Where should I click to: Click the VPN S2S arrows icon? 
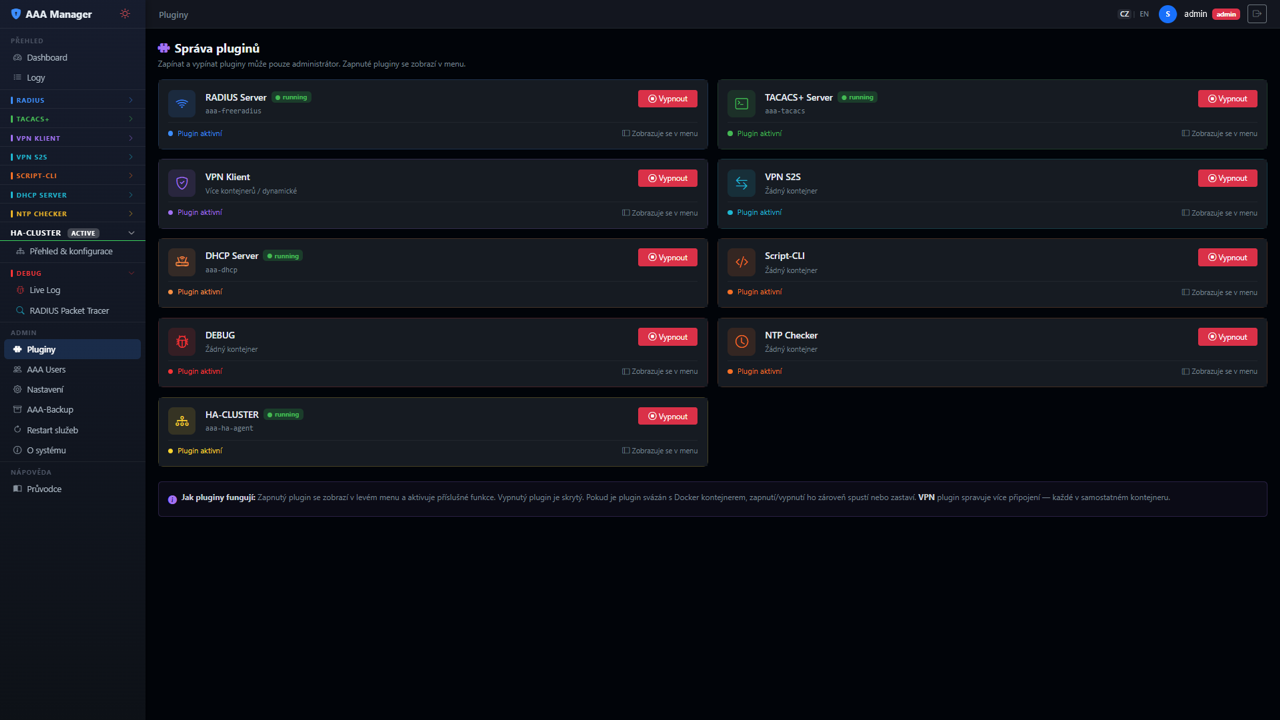coord(741,183)
